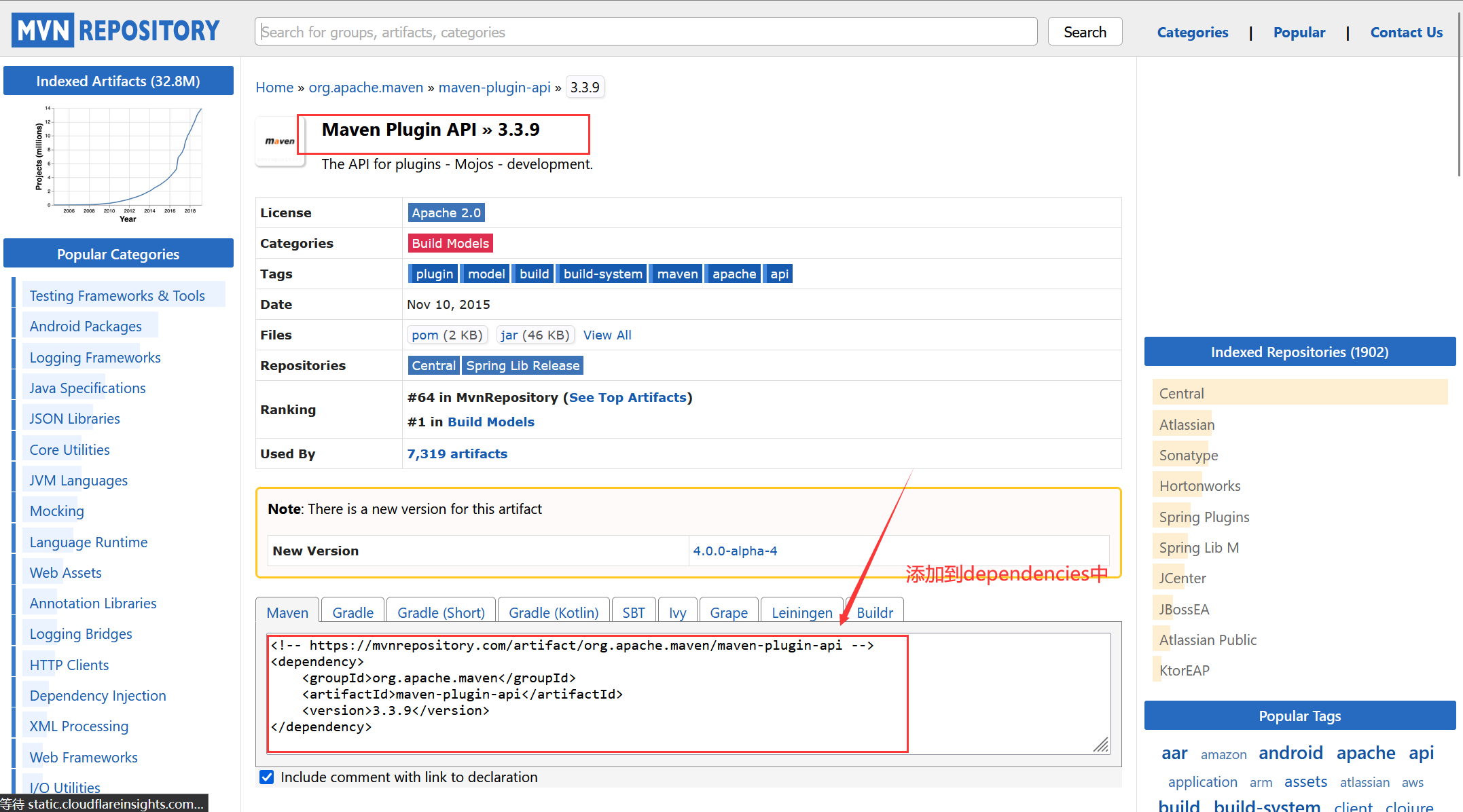
Task: Click the search input field
Action: click(x=645, y=32)
